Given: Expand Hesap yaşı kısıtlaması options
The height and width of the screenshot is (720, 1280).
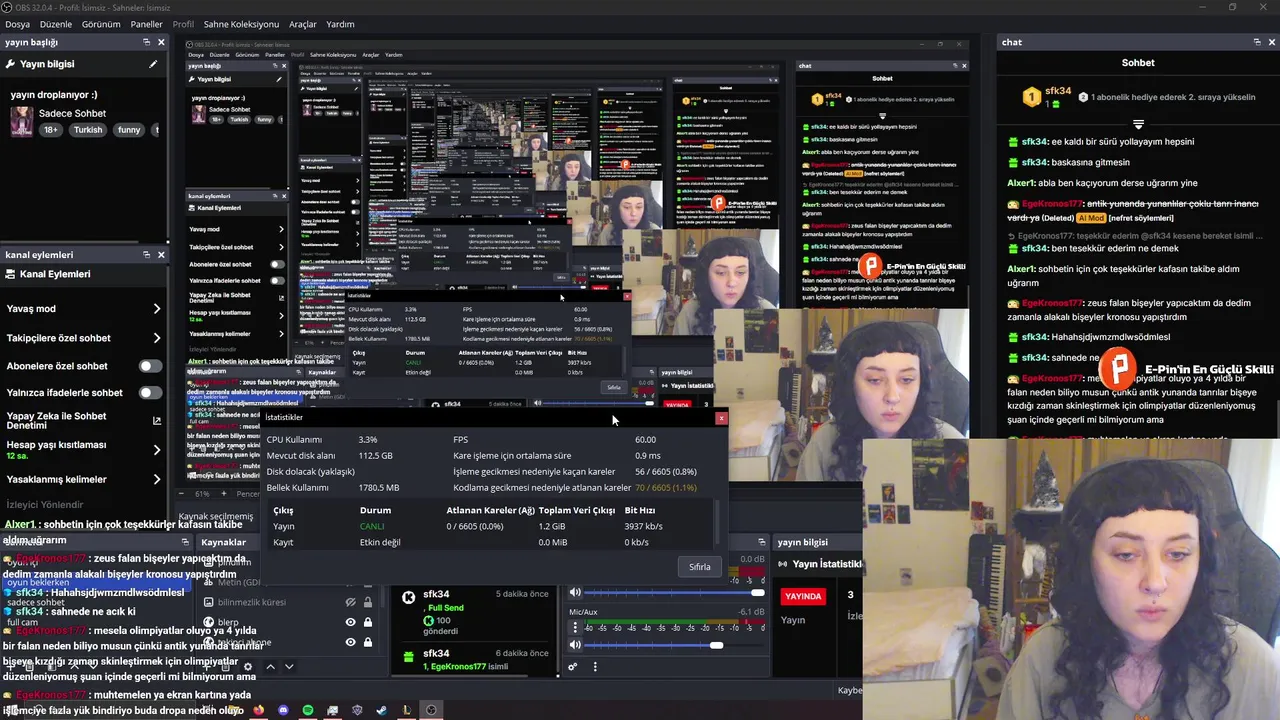Looking at the screenshot, I should [156, 450].
